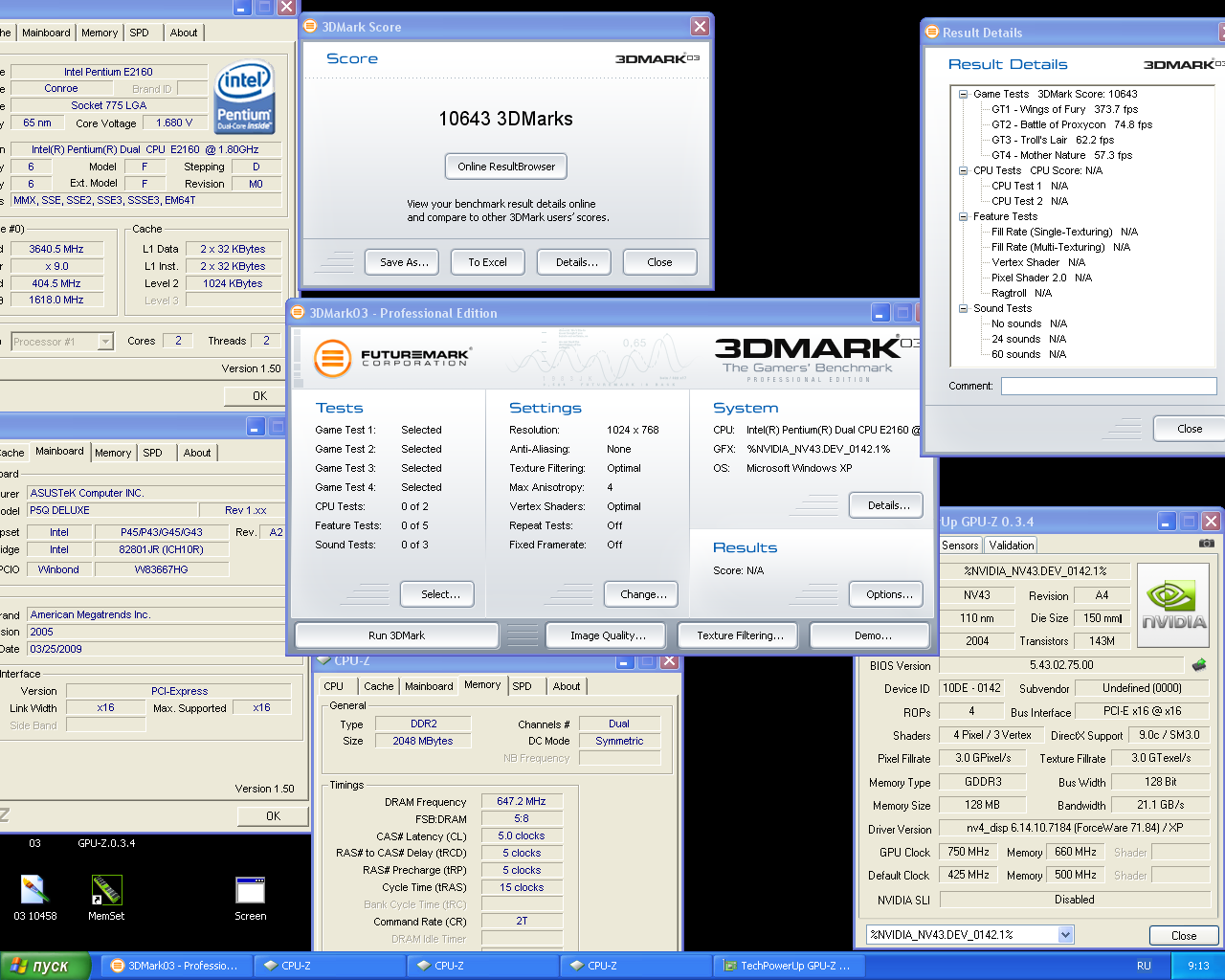This screenshot has height=980, width=1225.
Task: Click Close in 3DMark Score window
Action: (x=659, y=262)
